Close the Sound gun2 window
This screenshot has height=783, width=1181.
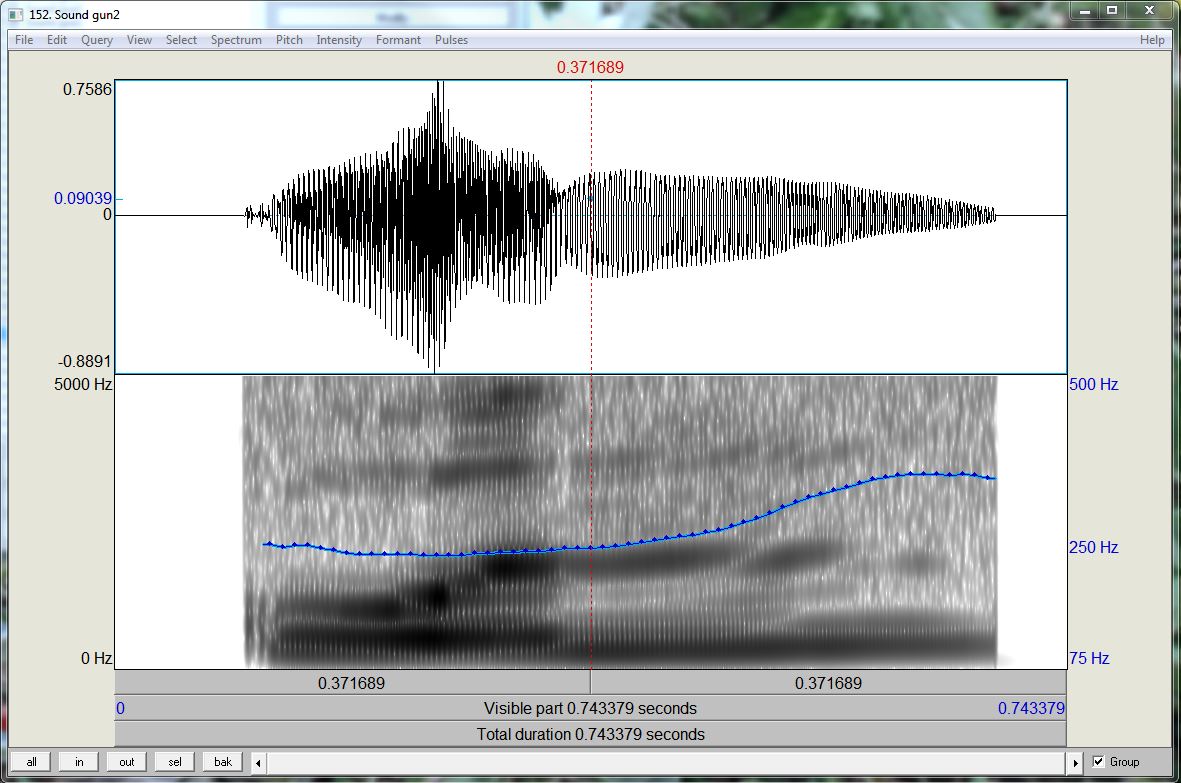[x=1149, y=11]
